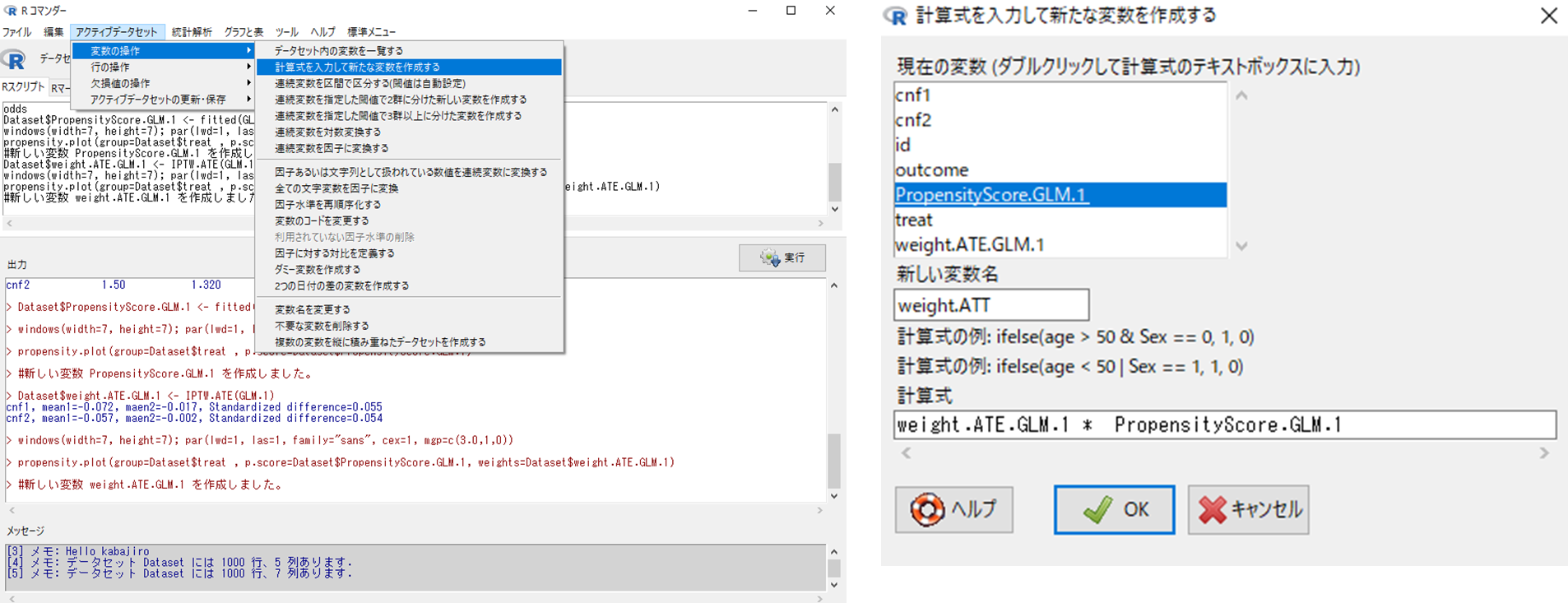Select weight.ATE.GLM.1 in the variable list
This screenshot has height=603, width=1568.
[x=1060, y=244]
